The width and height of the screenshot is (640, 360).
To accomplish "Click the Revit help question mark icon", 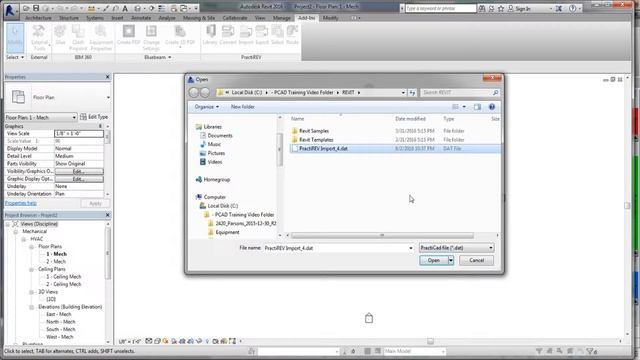I will tap(572, 8).
